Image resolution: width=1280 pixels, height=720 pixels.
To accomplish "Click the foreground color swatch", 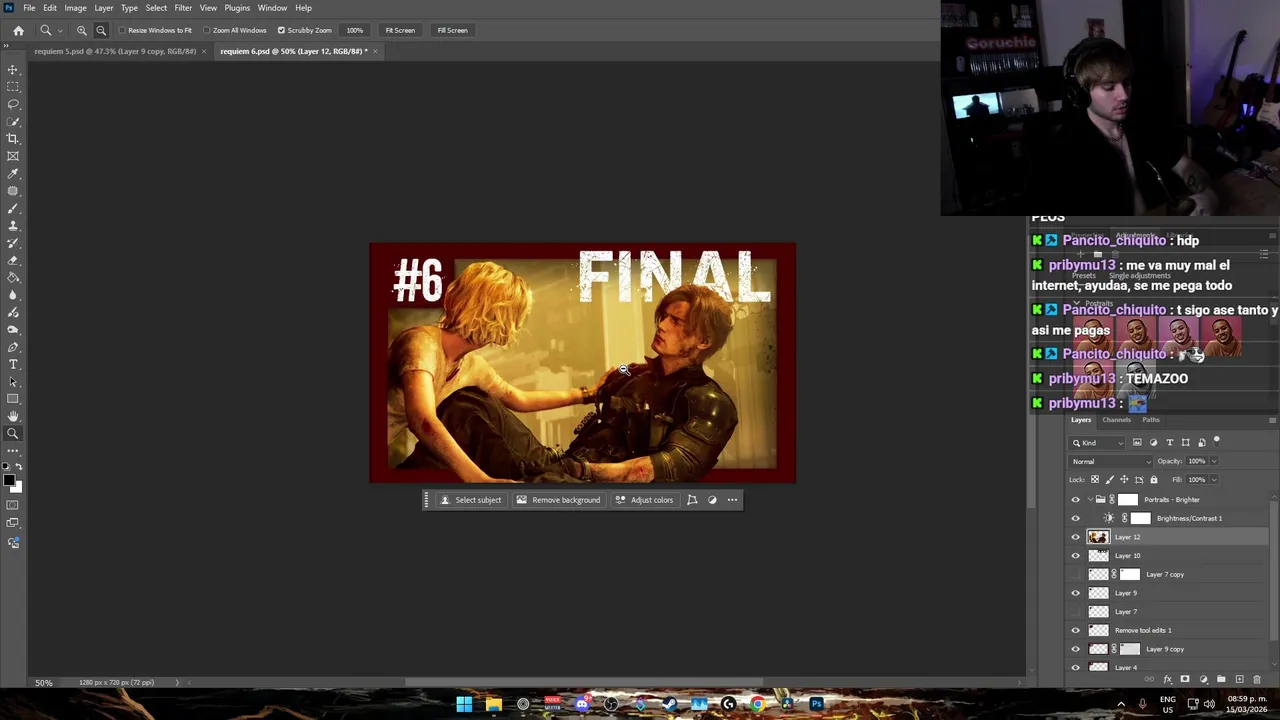I will [9, 481].
